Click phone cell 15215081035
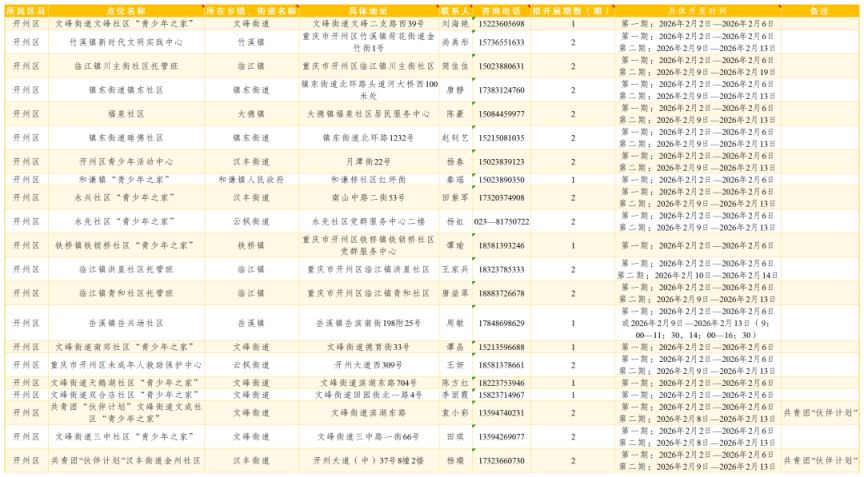This screenshot has width=864, height=477. [501, 138]
